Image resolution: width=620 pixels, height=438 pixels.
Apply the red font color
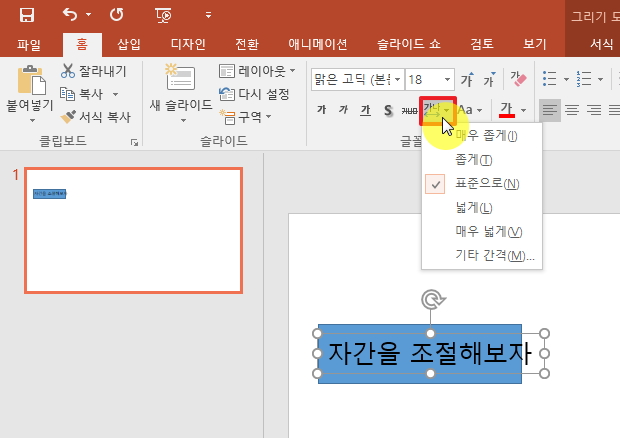pos(507,110)
